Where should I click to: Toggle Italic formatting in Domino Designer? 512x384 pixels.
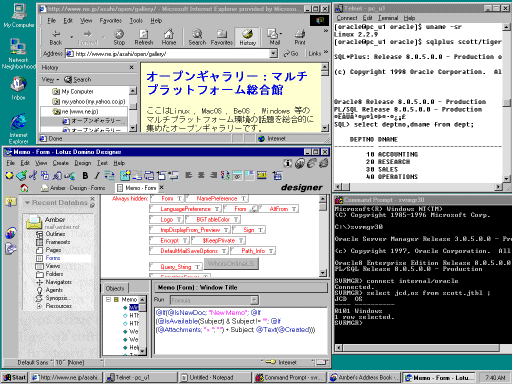click(97, 175)
